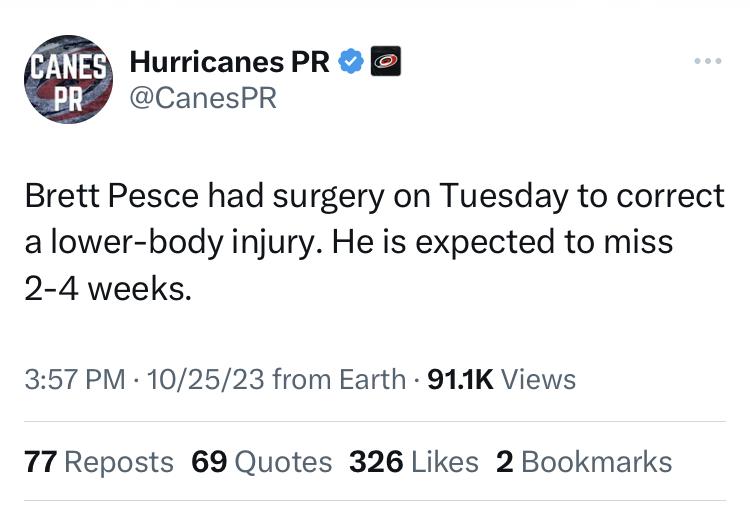The height and width of the screenshot is (510, 750).
Task: Open the Hurricanes PR display name
Action: [x=230, y=62]
